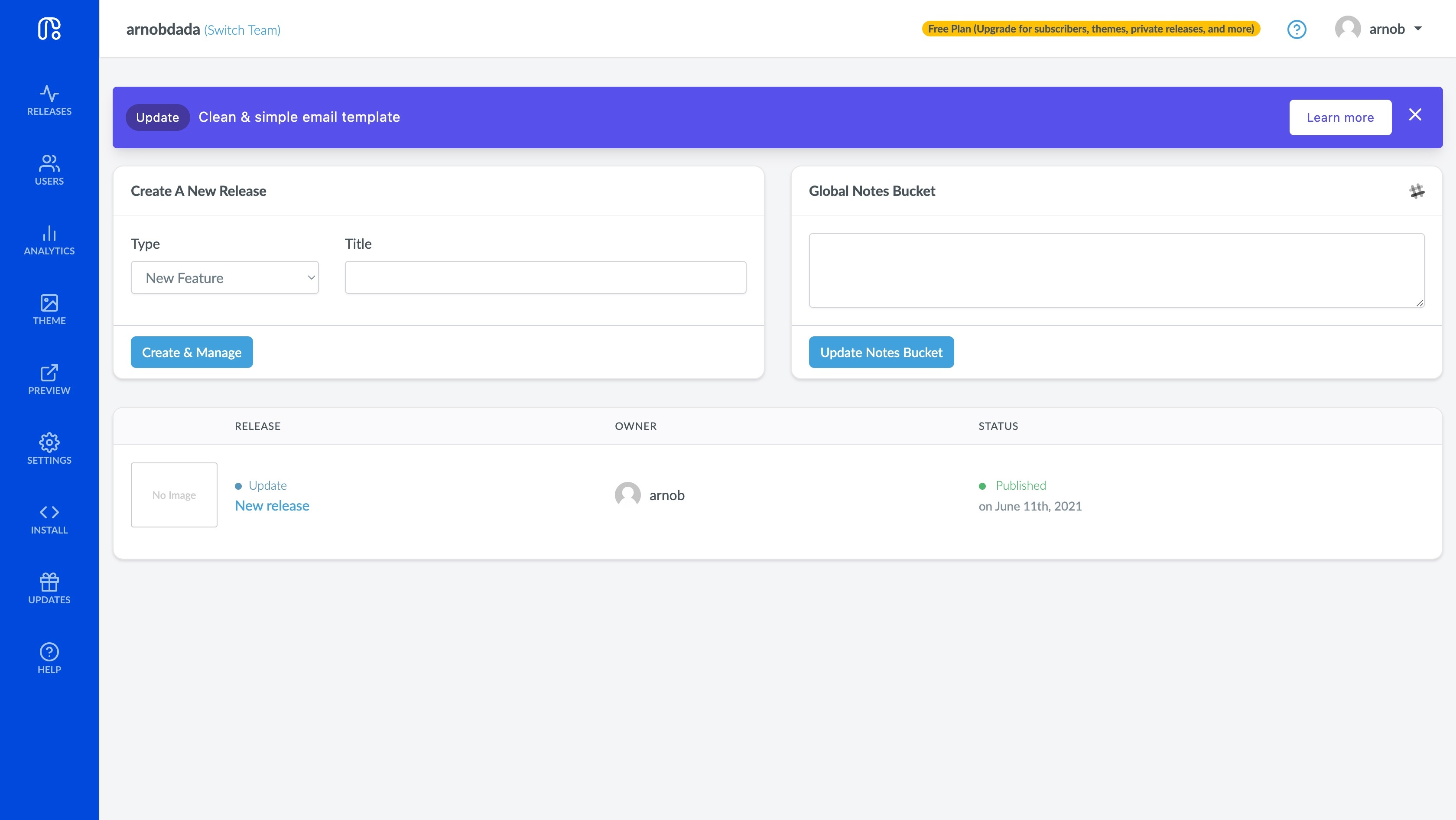Open the Type dropdown (New Feature)
The height and width of the screenshot is (820, 1456).
pyautogui.click(x=224, y=277)
